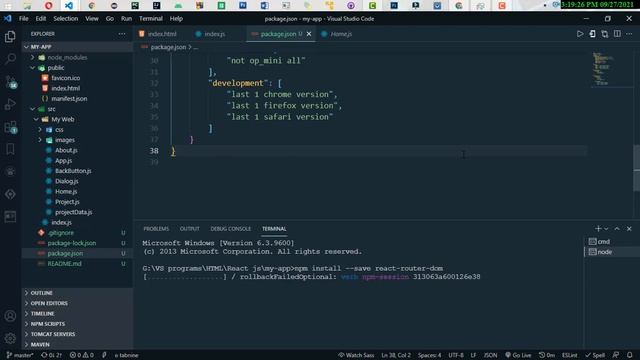
Task: Open the Bookmarks view in activity bar
Action: coord(10,149)
